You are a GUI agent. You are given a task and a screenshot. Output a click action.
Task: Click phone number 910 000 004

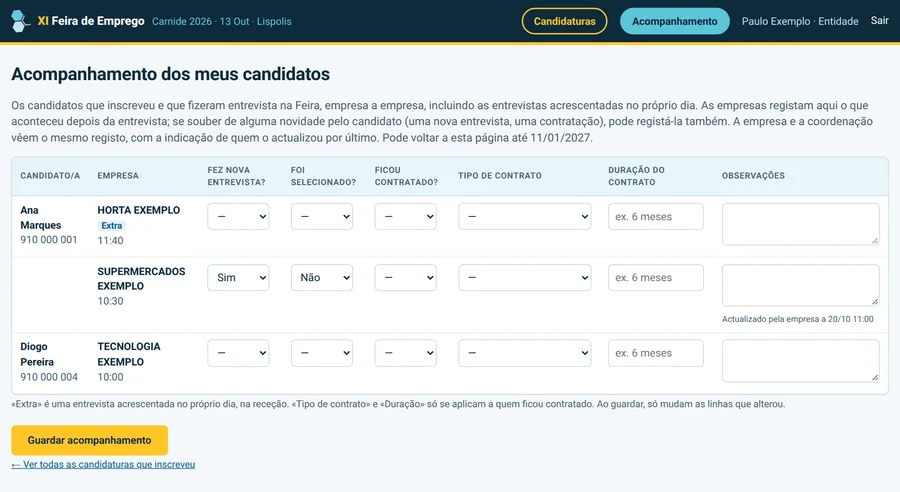[x=49, y=377]
